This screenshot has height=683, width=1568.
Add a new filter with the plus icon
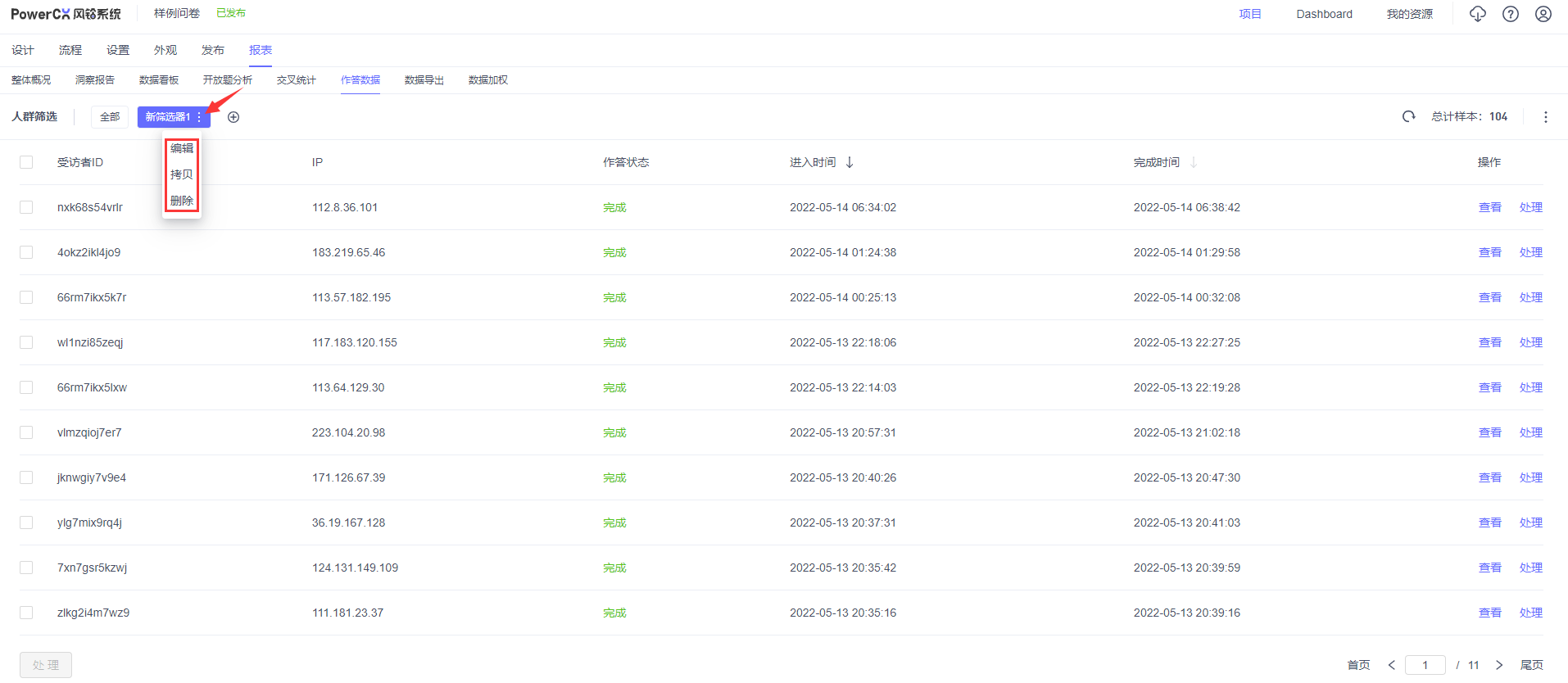tap(233, 117)
